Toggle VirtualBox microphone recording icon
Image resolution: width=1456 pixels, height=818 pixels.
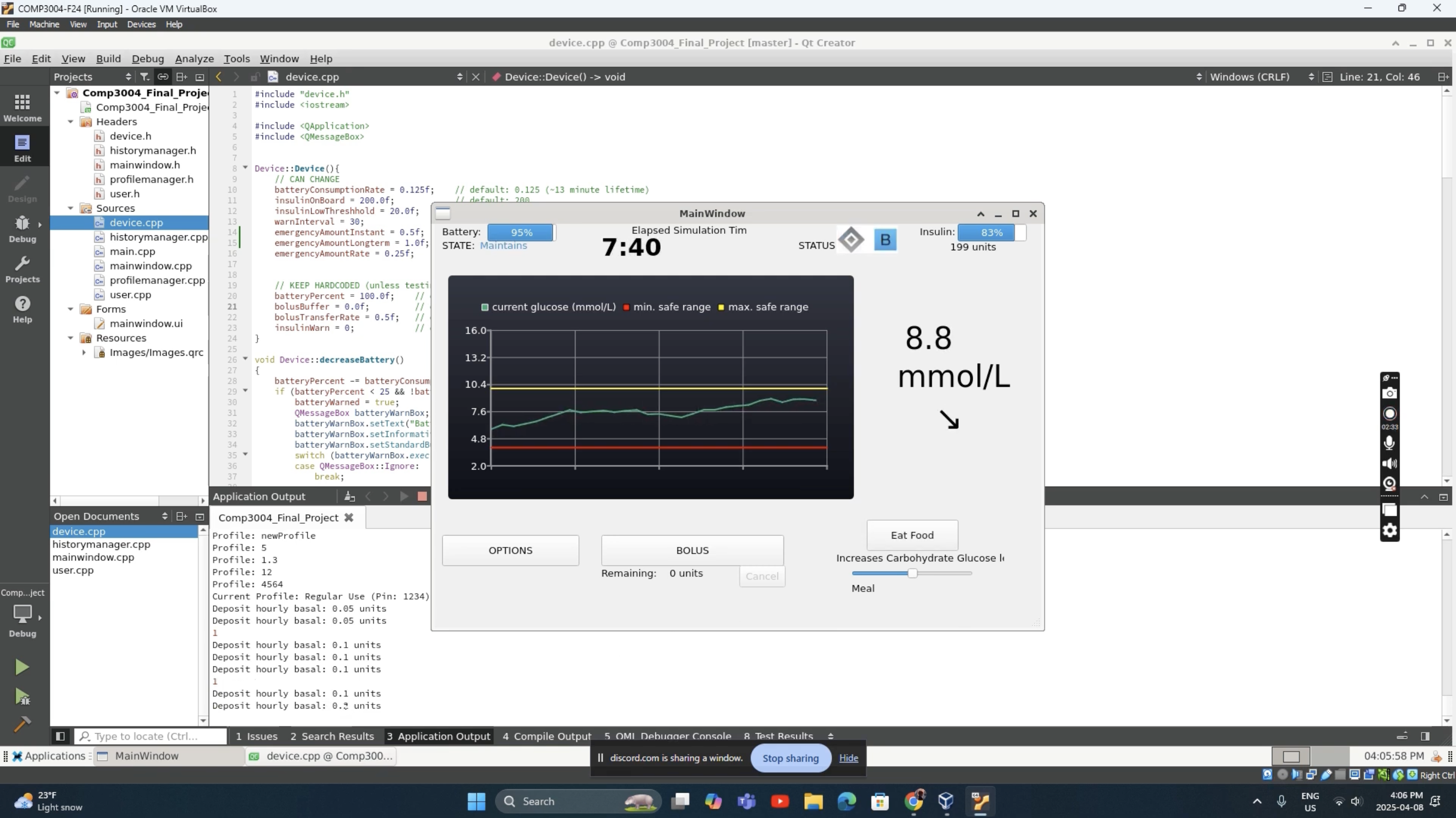pyautogui.click(x=1389, y=442)
